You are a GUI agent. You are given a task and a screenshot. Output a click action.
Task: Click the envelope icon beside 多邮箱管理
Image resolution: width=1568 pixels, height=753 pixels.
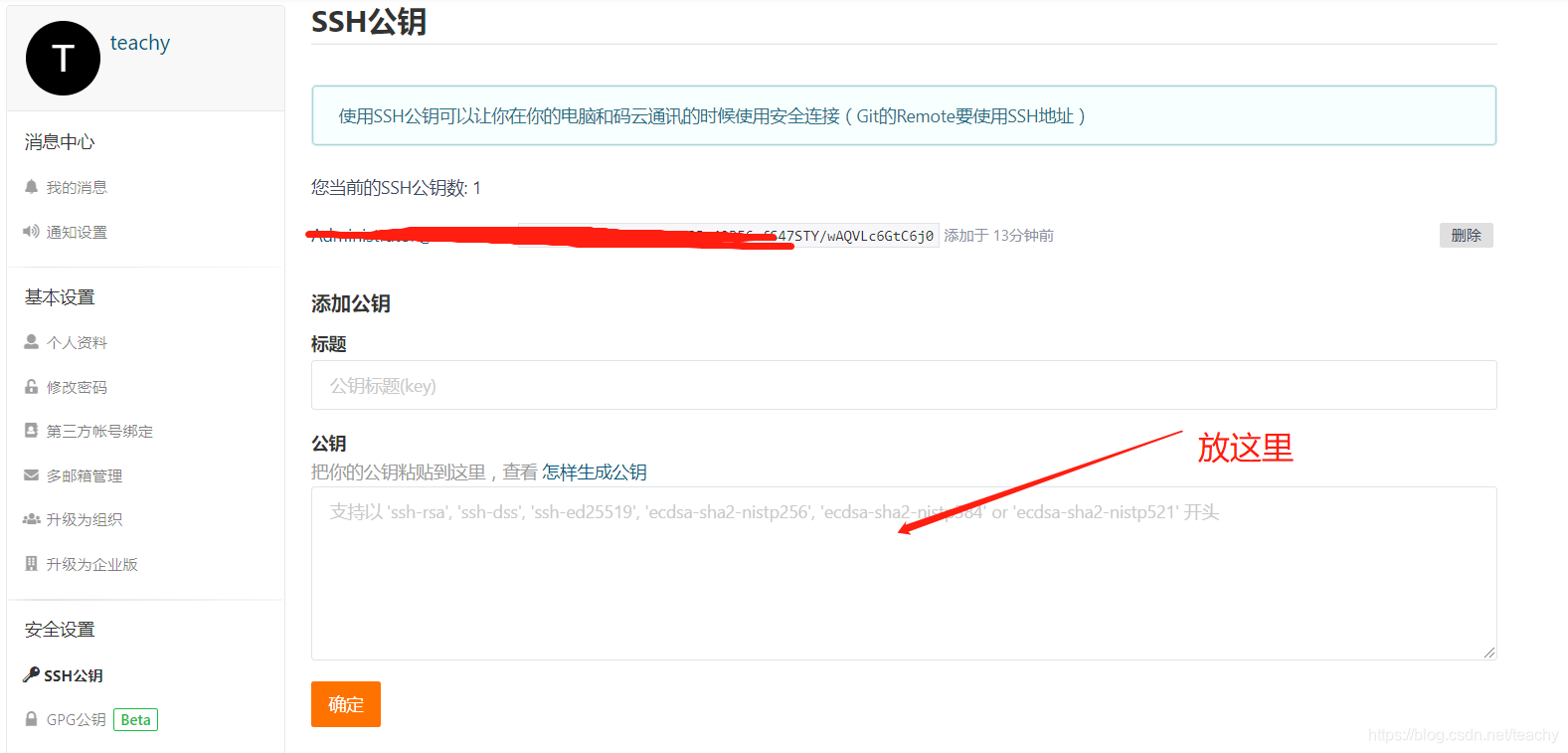(31, 475)
